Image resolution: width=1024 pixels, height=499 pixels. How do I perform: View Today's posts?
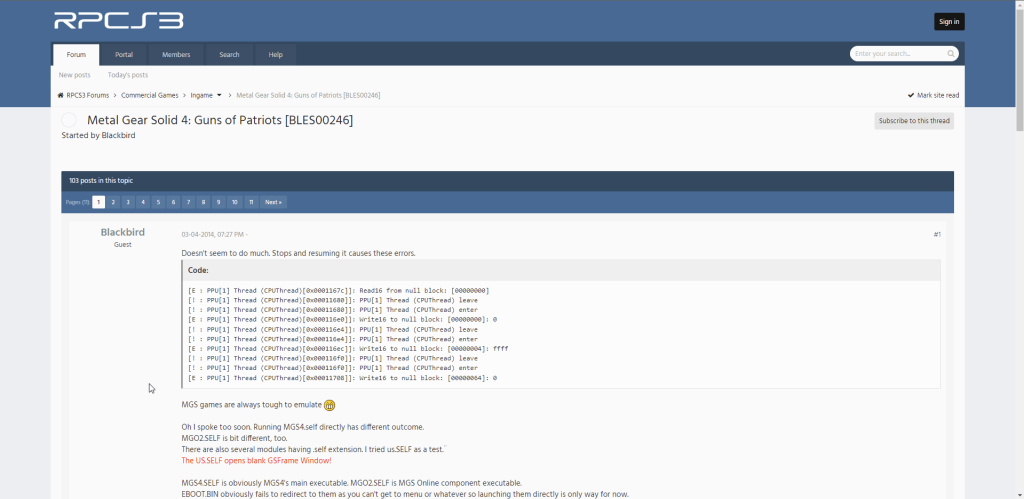pyautogui.click(x=127, y=75)
